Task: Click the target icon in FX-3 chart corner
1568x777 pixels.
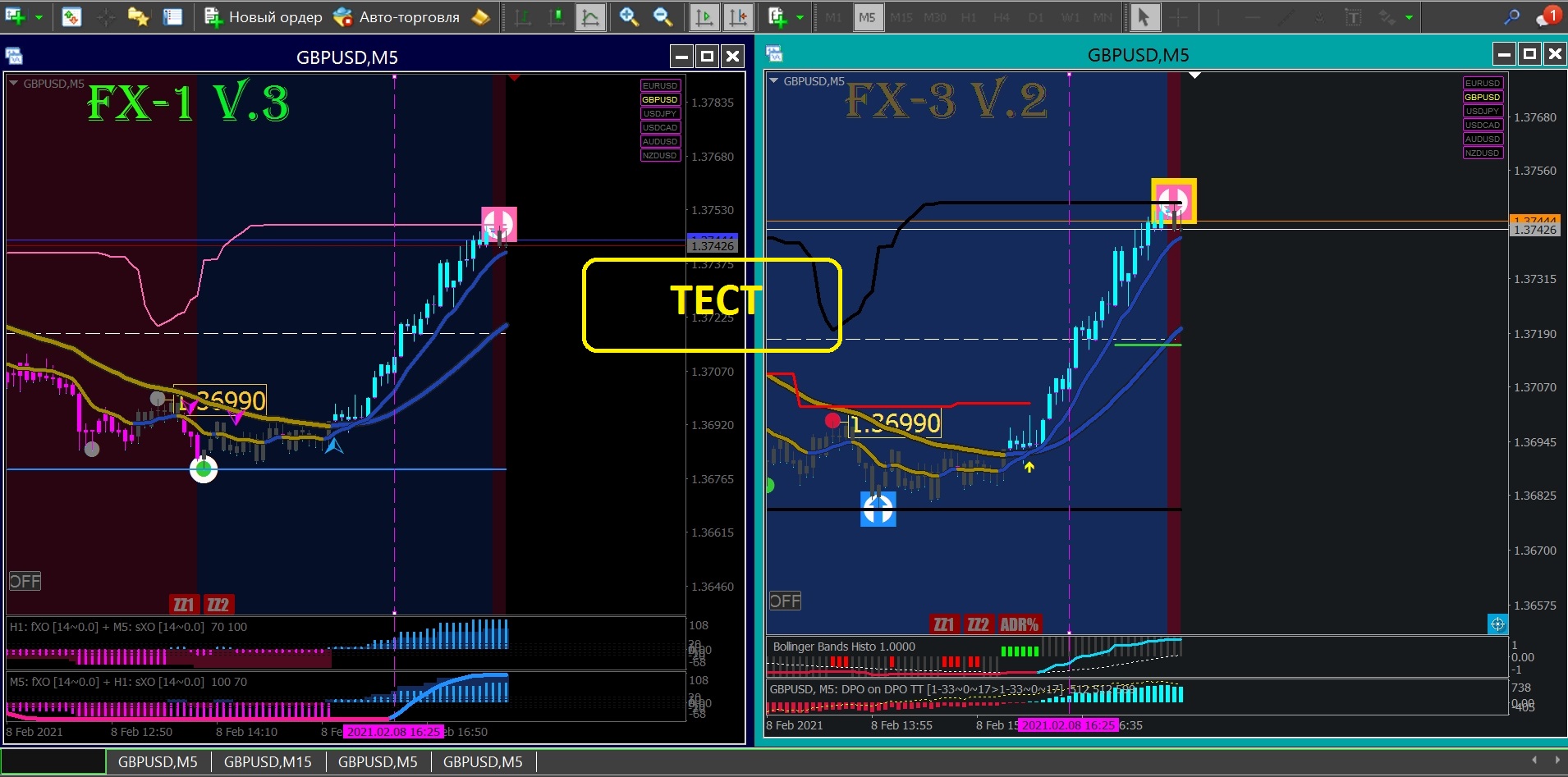Action: click(1497, 624)
